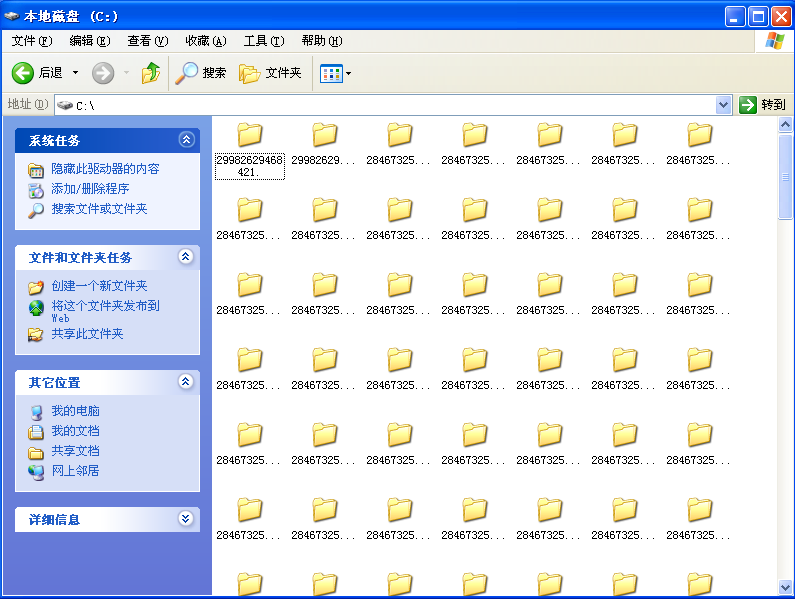The height and width of the screenshot is (599, 795).
Task: Expand the 详细信息 panel
Action: point(186,518)
